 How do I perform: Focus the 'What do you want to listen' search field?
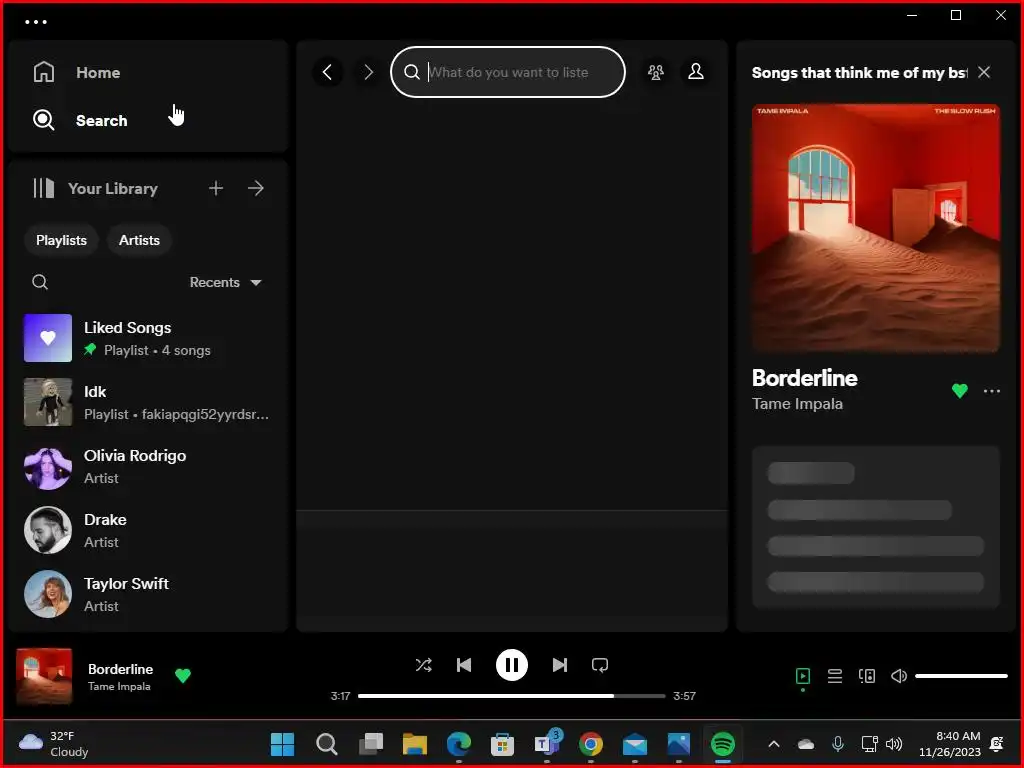click(x=507, y=72)
